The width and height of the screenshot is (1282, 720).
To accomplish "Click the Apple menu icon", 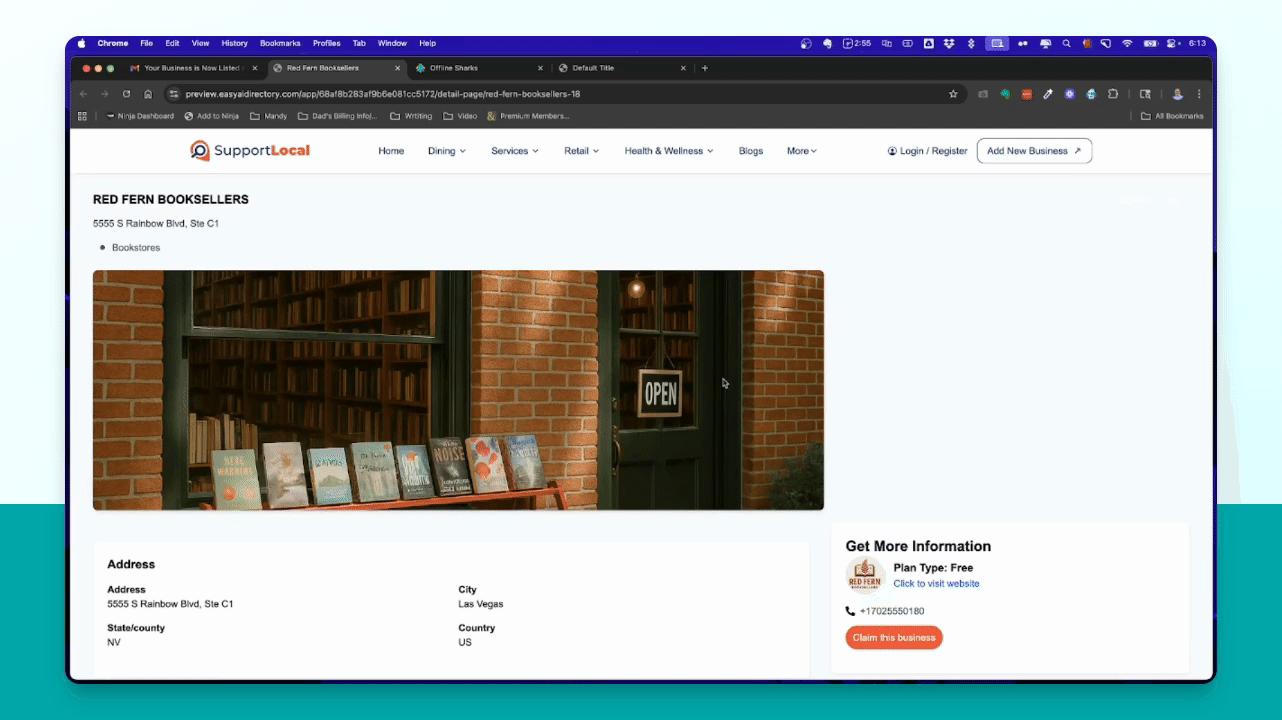I will 81,43.
